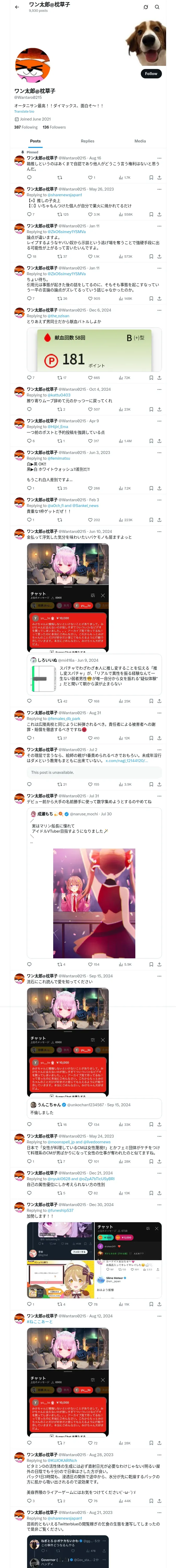
Task: Open more menu on May 26, 2023 post
Action: (x=160, y=189)
